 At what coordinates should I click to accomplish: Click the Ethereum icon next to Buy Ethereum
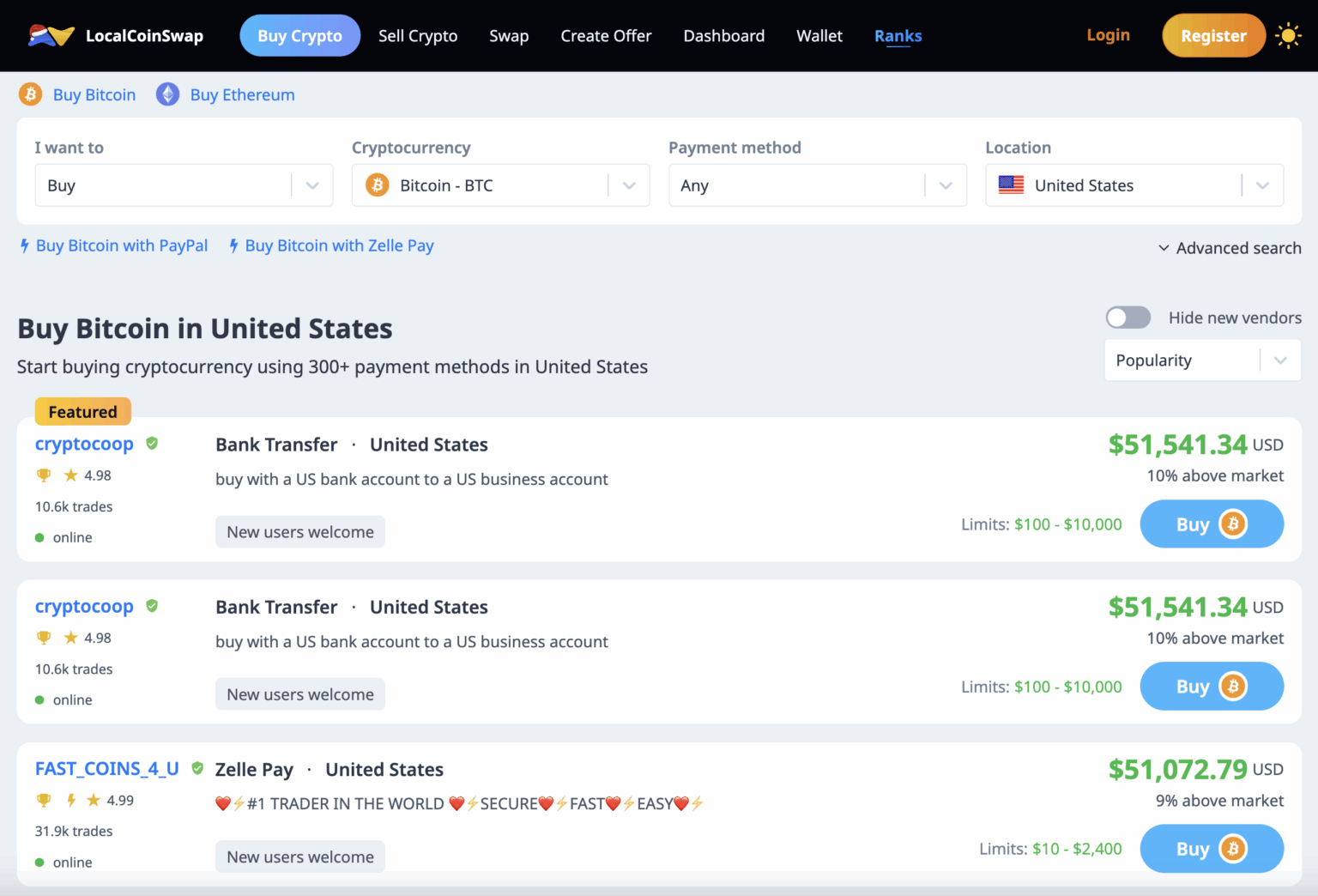click(166, 94)
